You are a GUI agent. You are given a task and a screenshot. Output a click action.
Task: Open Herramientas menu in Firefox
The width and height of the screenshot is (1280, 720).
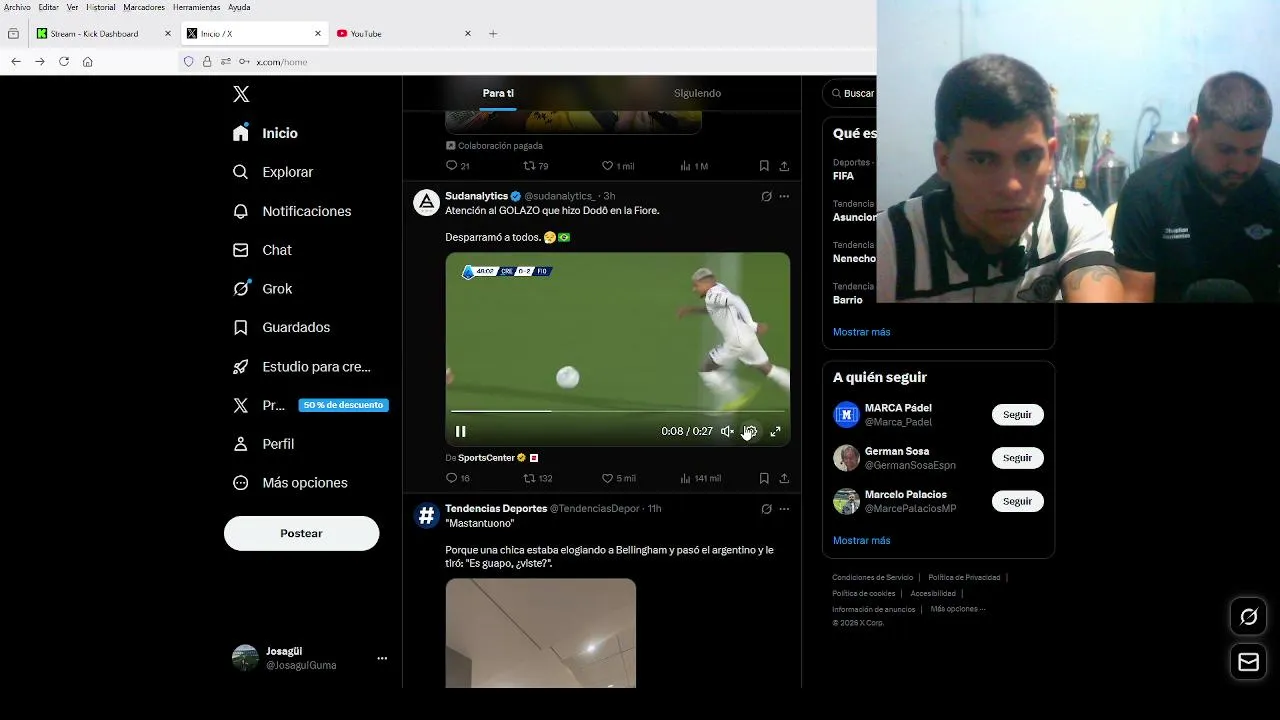pyautogui.click(x=196, y=7)
